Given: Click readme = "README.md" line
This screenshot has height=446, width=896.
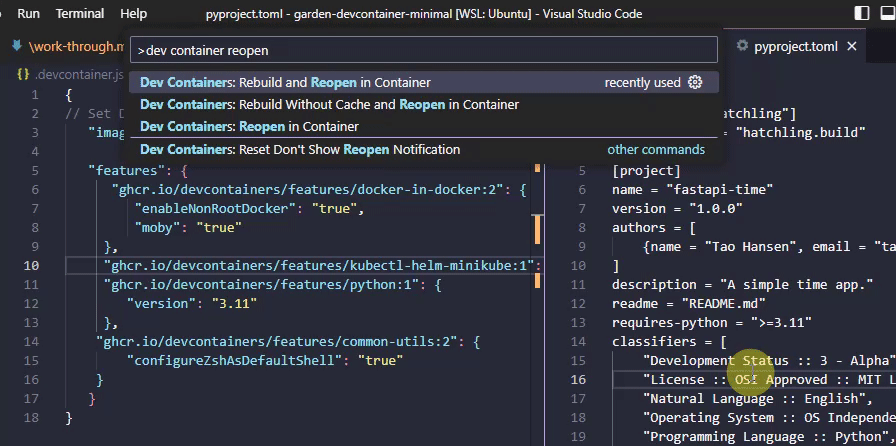Looking at the screenshot, I should pyautogui.click(x=689, y=304).
